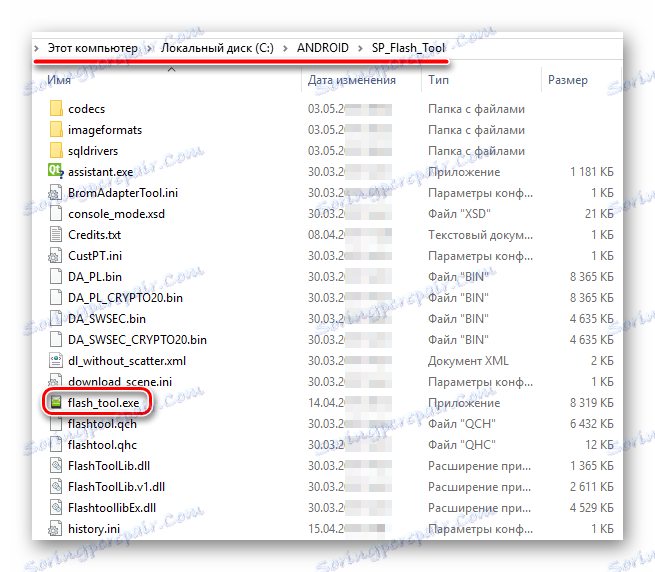
Task: Select history.ini file name
Action: point(94,529)
